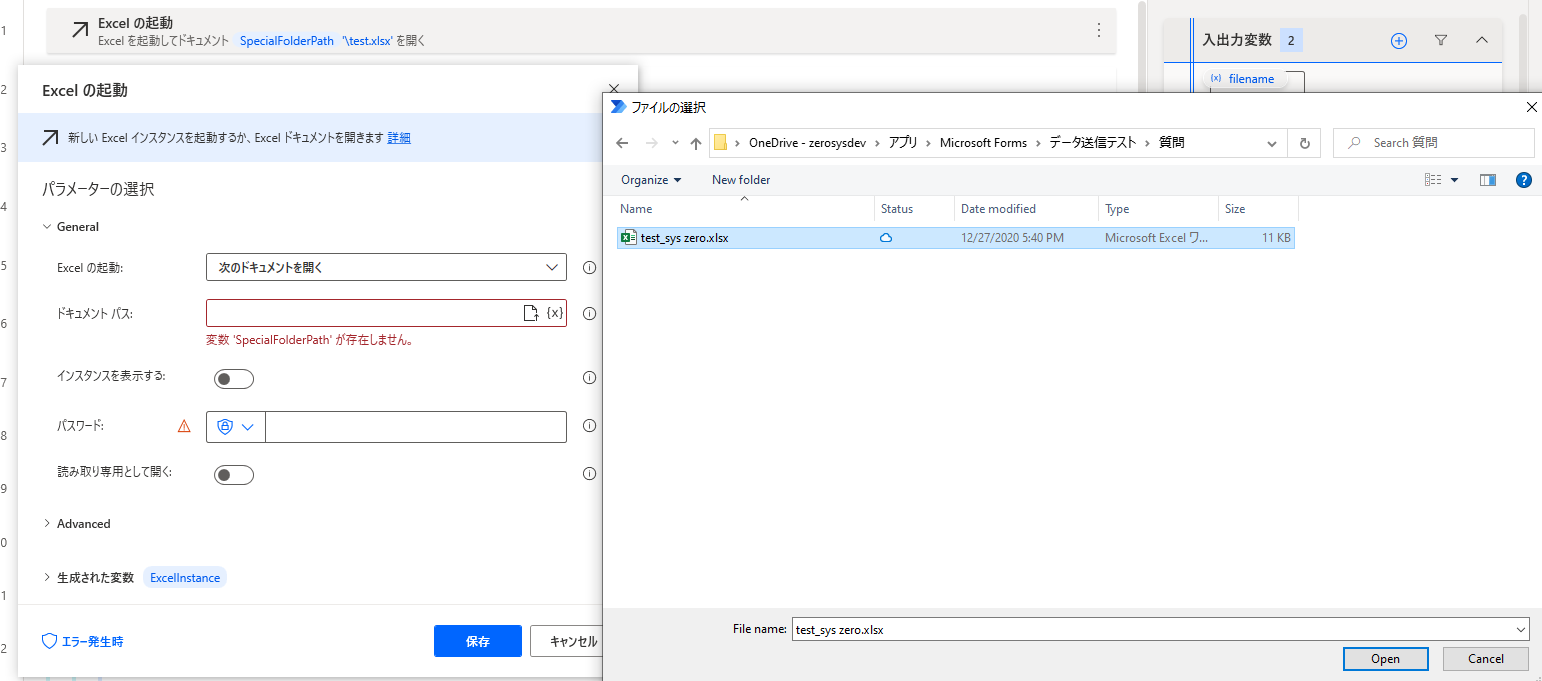Click info icon beside 読み取り専用として開く toggle
This screenshot has height=681, width=1542.
pyautogui.click(x=589, y=474)
